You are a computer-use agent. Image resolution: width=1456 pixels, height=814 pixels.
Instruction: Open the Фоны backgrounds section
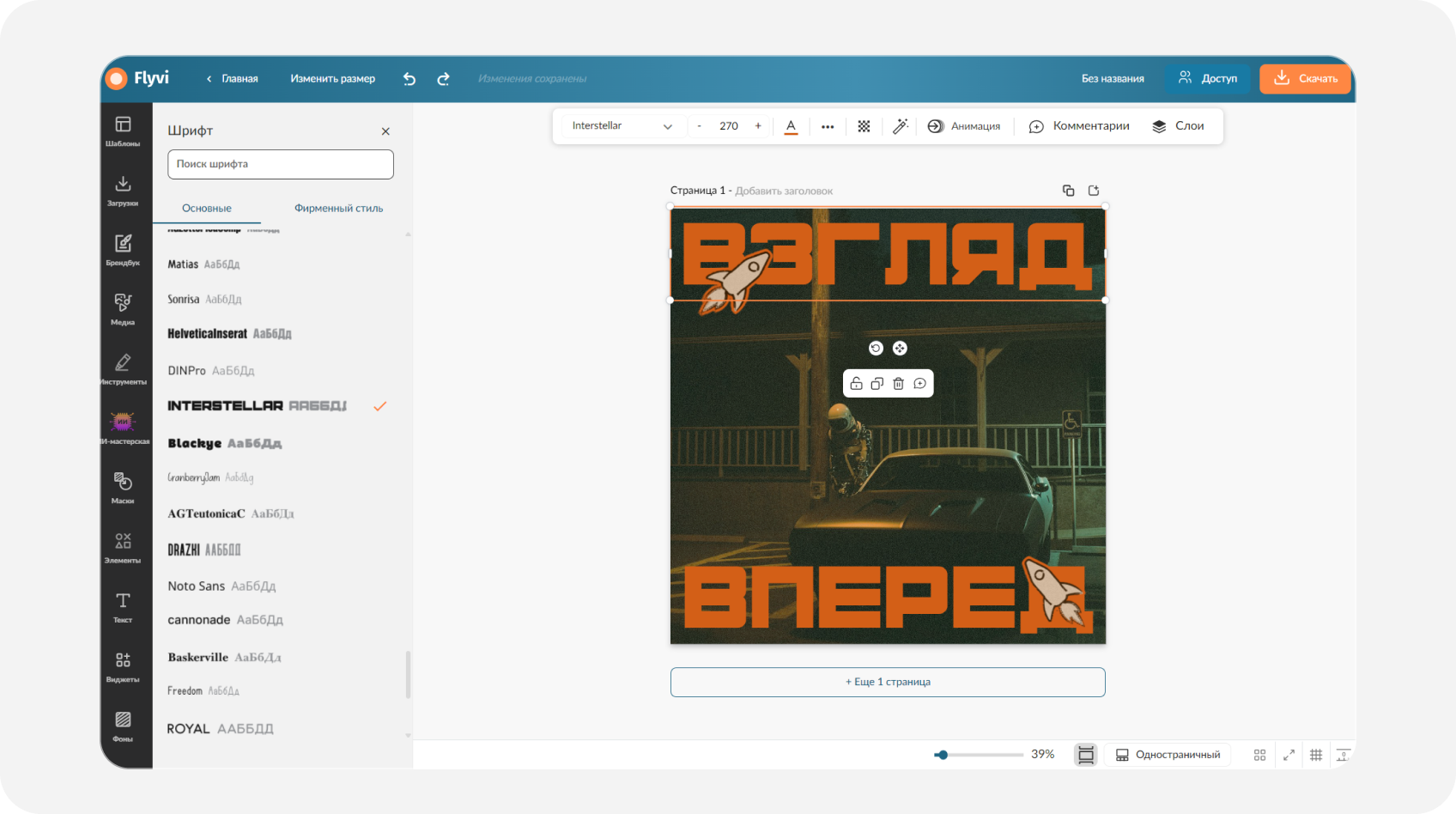click(123, 726)
